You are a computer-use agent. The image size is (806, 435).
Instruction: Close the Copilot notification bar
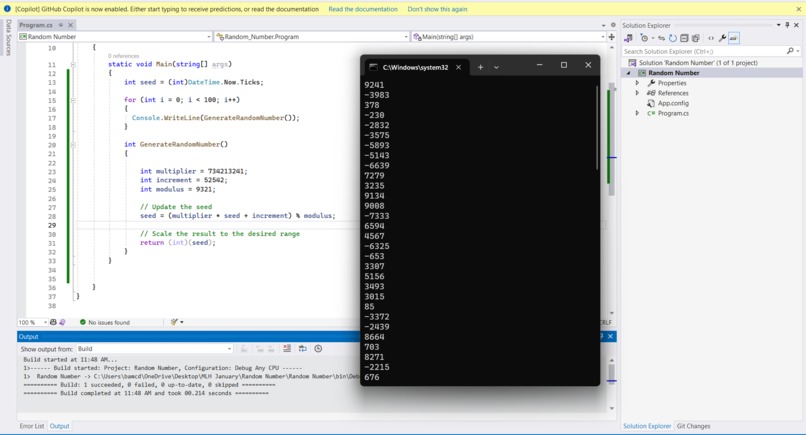tap(799, 9)
